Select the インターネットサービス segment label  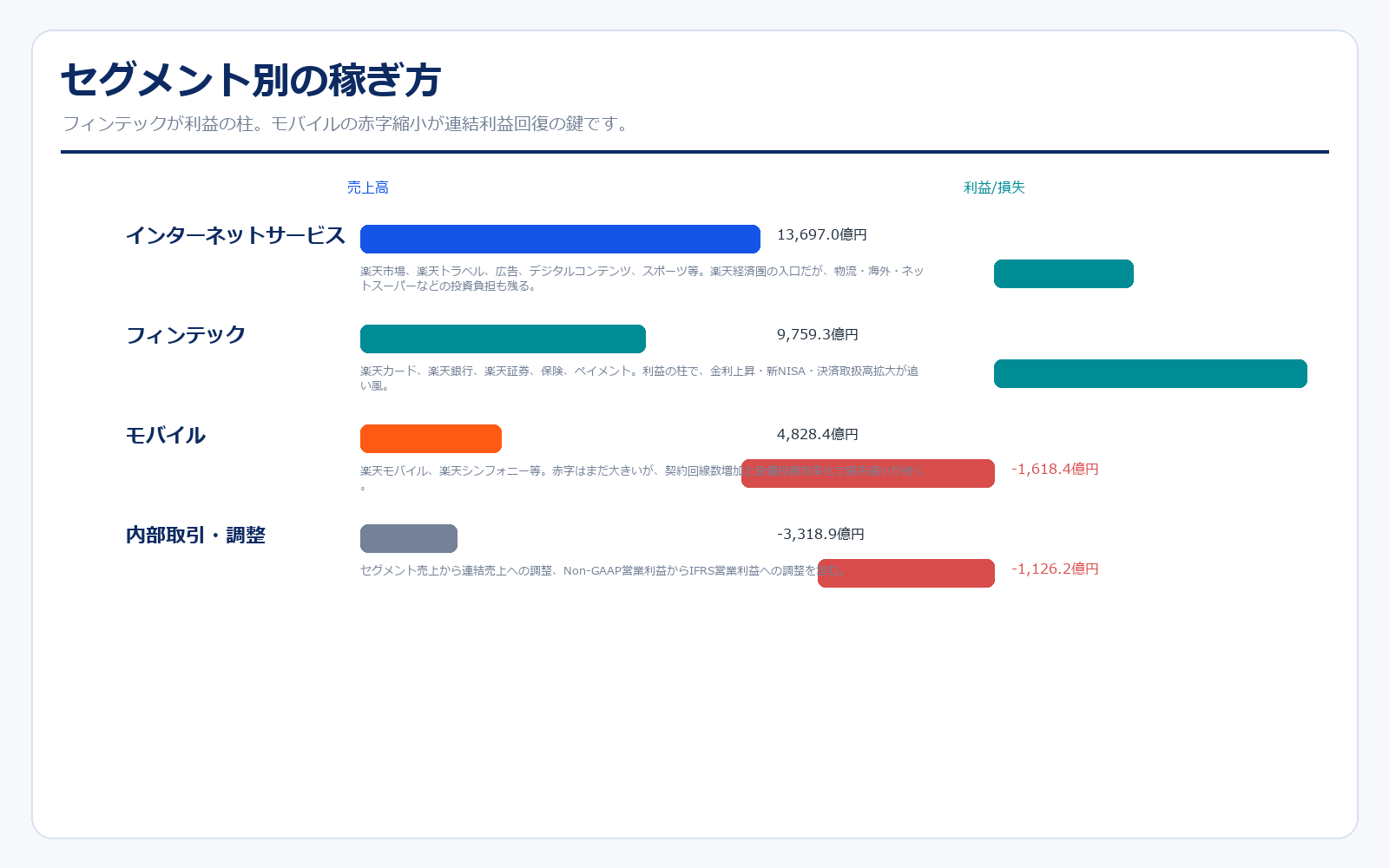(x=235, y=235)
